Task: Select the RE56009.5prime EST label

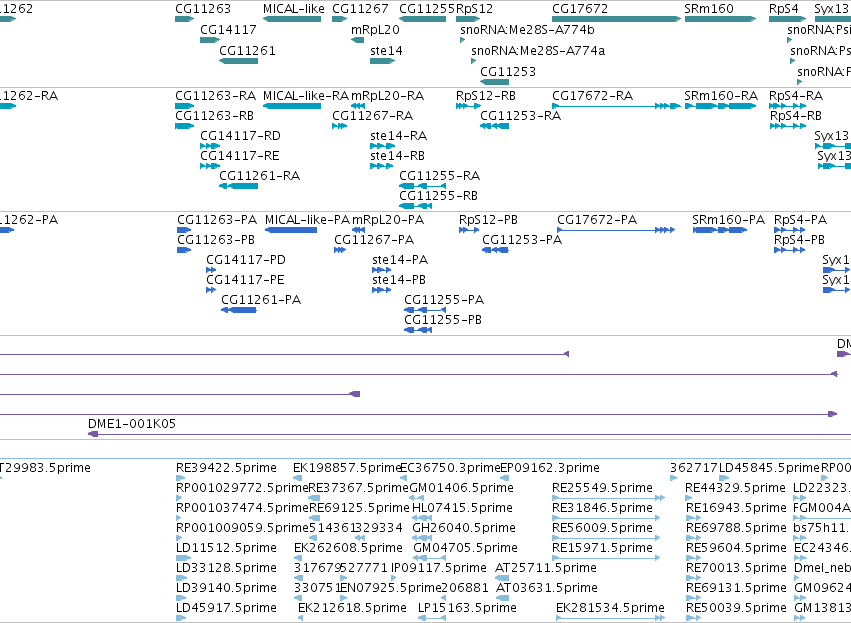Action: 602,528
